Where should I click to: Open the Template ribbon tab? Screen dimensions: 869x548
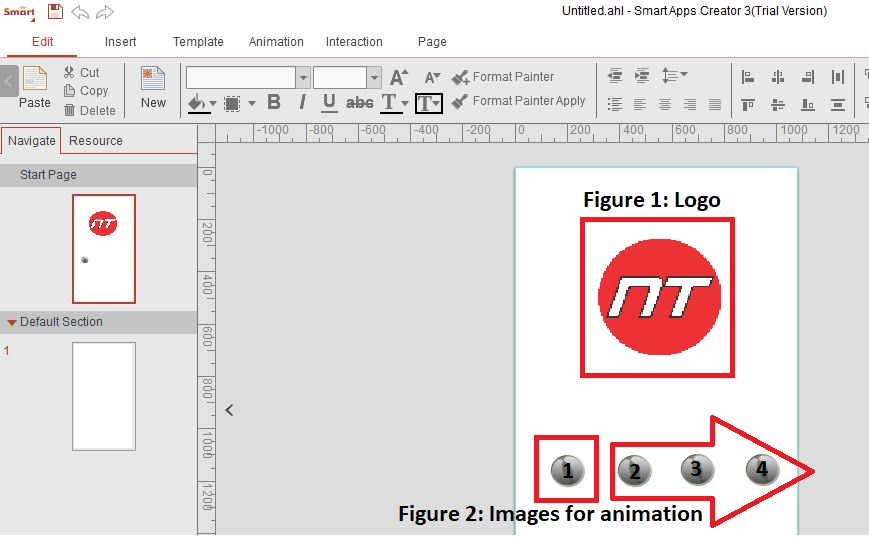coord(198,42)
